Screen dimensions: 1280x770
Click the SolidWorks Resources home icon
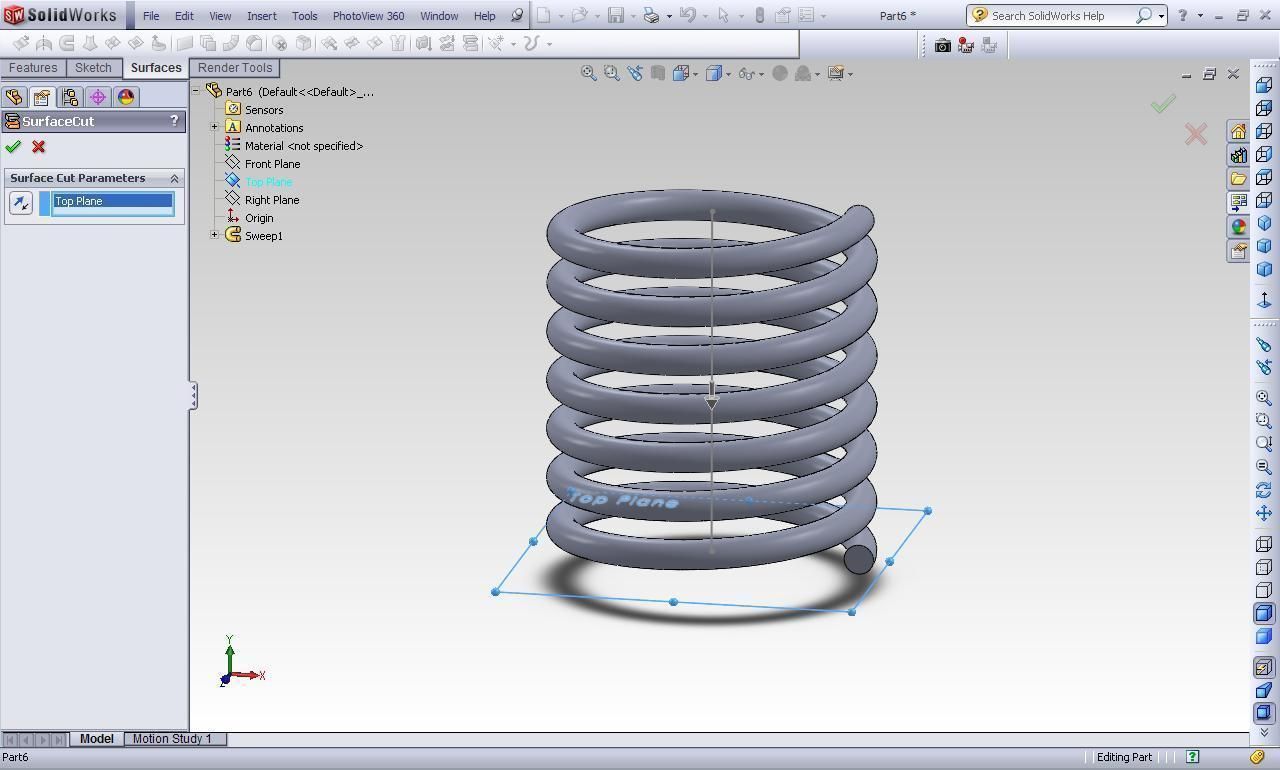pyautogui.click(x=1238, y=130)
